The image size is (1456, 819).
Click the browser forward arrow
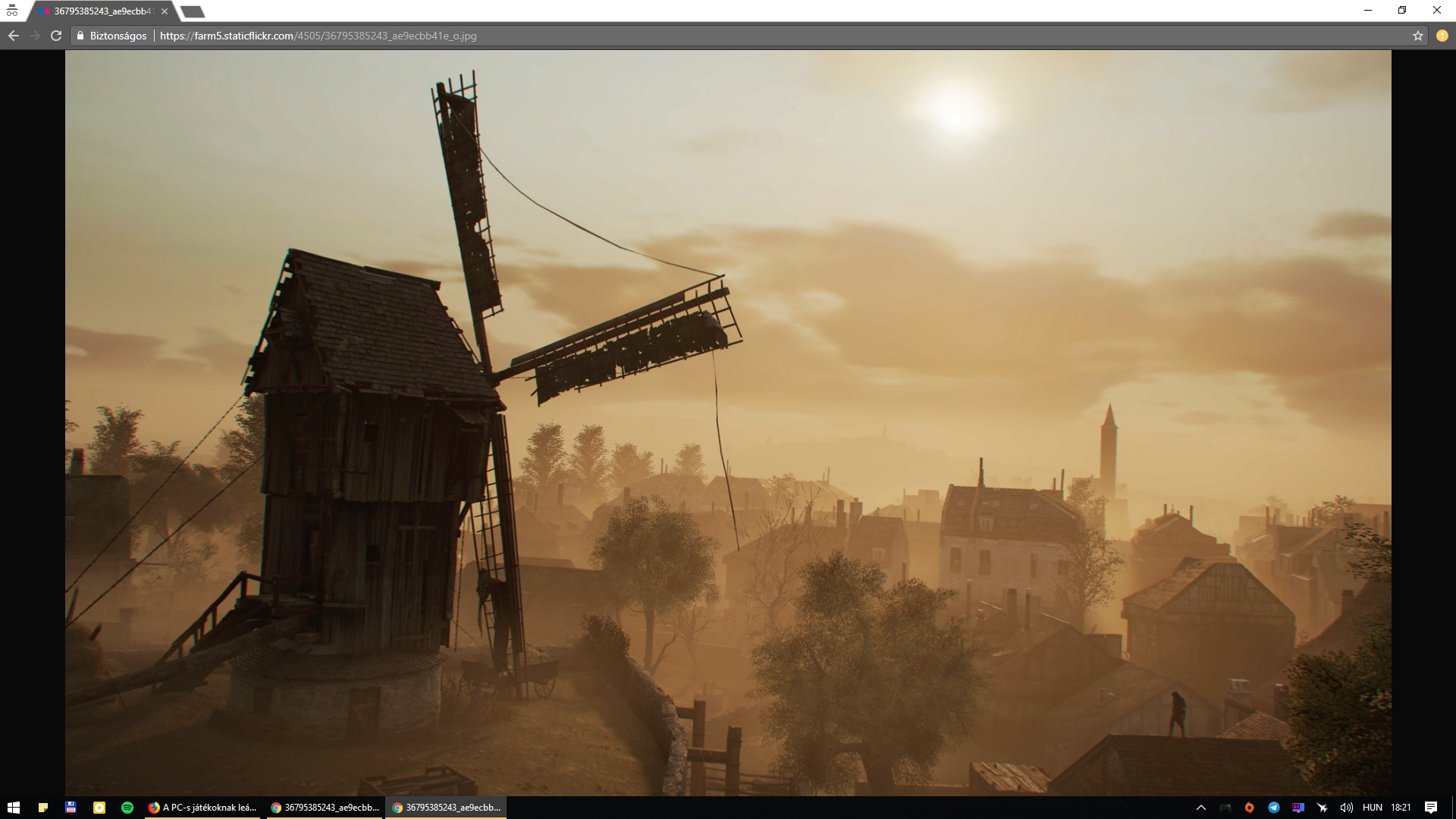pyautogui.click(x=35, y=36)
